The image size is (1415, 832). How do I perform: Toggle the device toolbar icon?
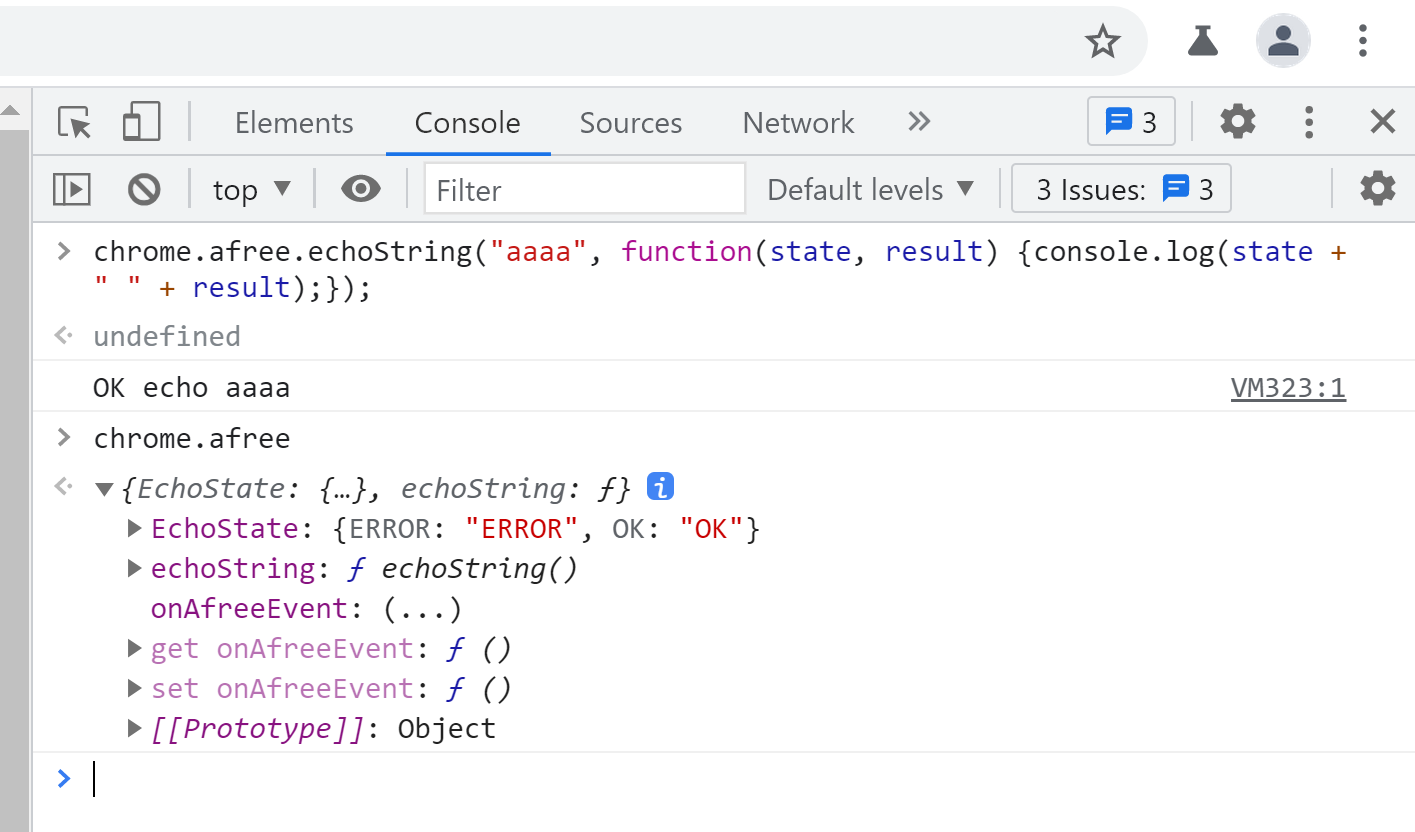[x=140, y=121]
